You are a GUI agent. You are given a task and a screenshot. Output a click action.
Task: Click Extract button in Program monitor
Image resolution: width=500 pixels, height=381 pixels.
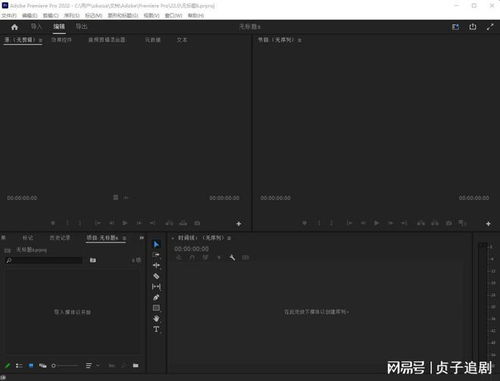pos(435,223)
